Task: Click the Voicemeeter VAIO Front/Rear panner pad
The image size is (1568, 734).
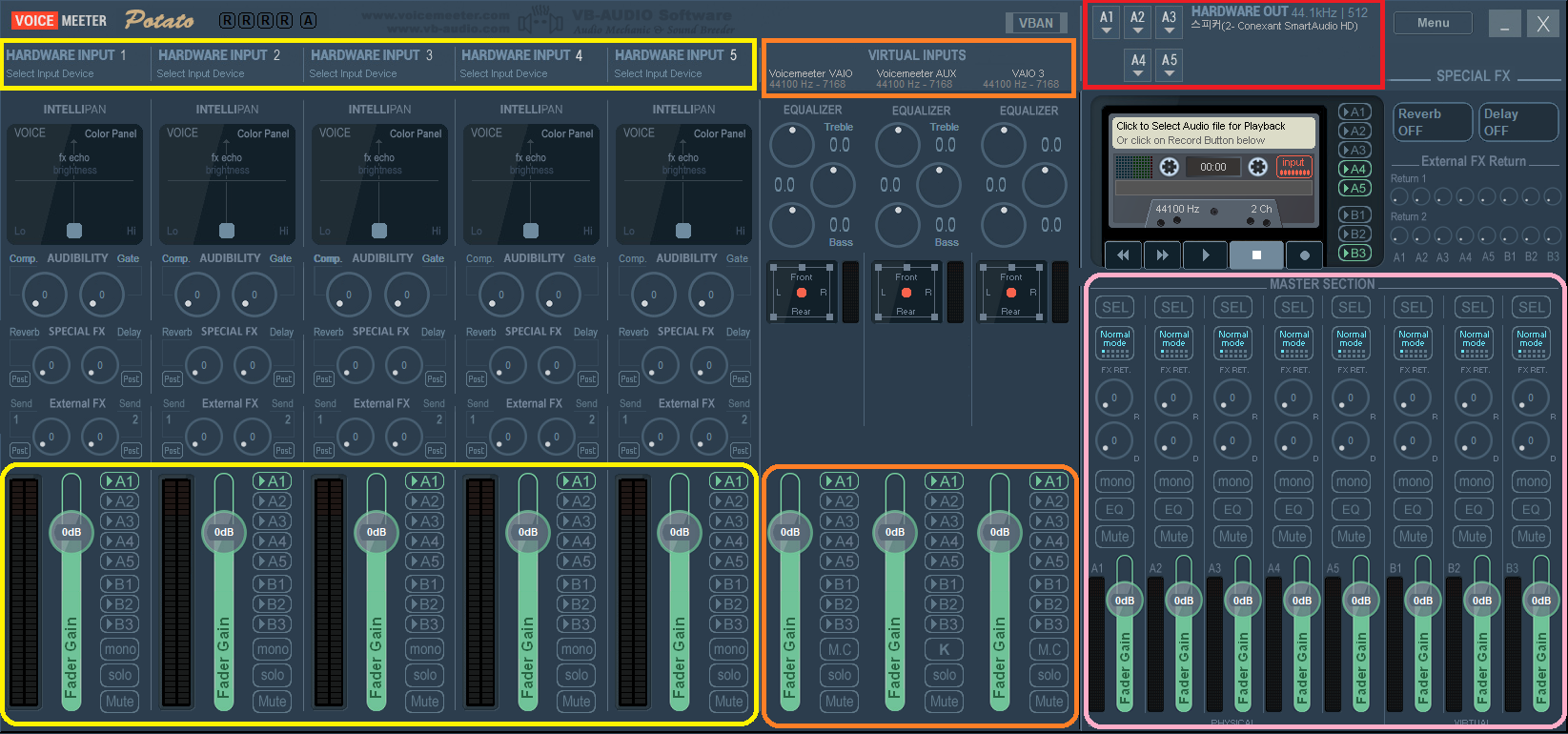Action: (802, 293)
